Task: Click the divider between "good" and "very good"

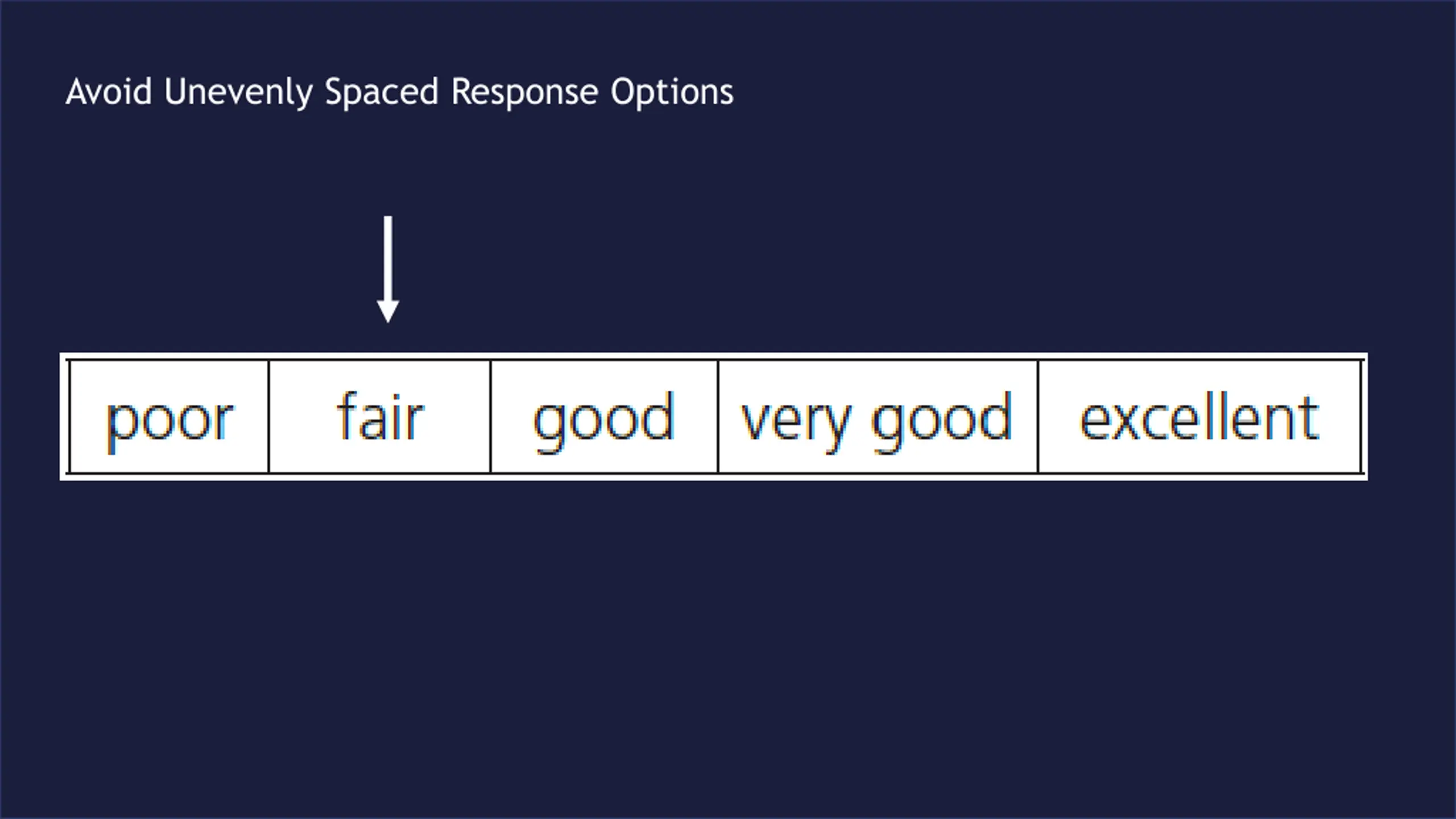Action: click(718, 416)
